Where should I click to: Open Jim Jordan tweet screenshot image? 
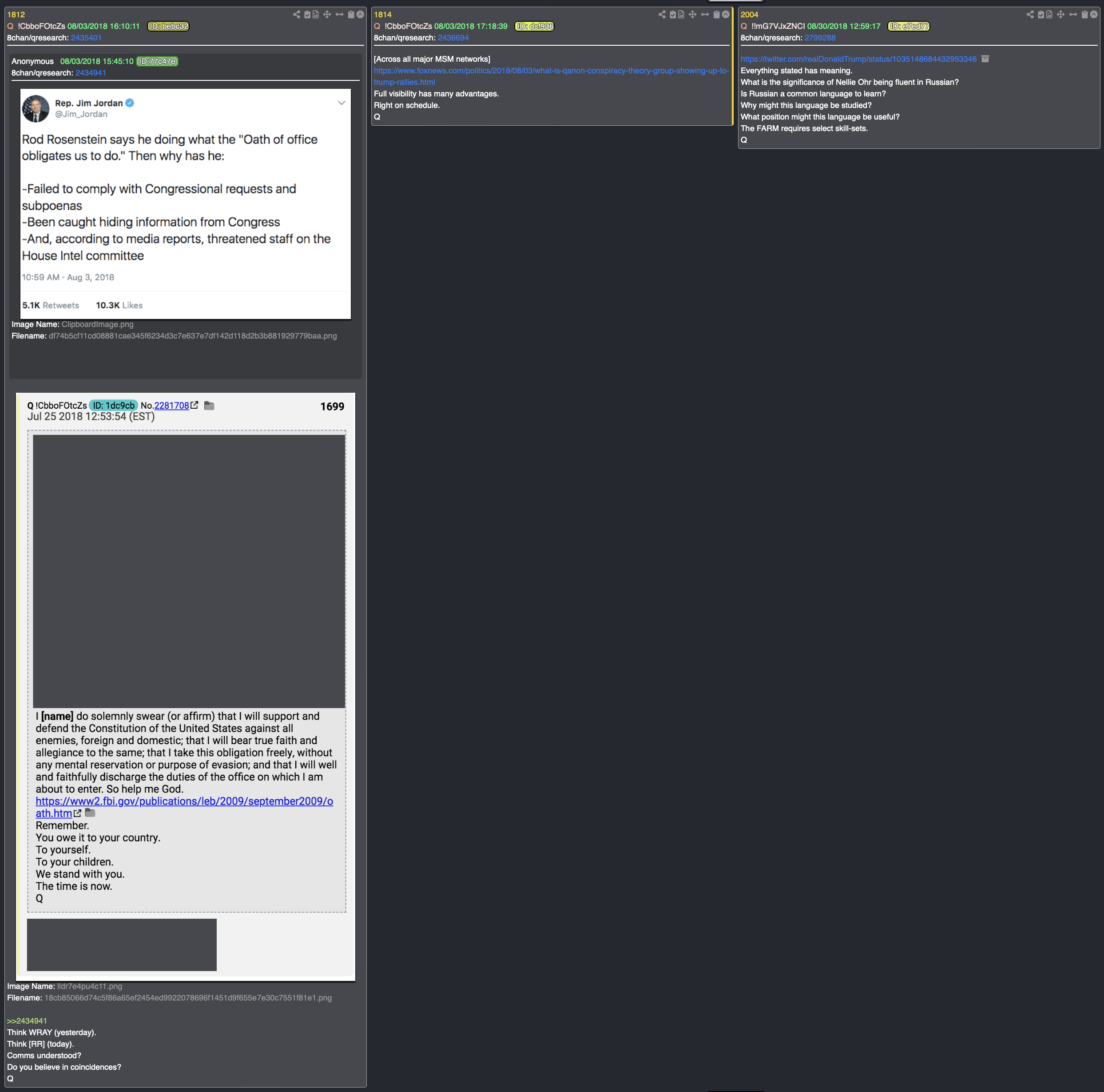186,203
